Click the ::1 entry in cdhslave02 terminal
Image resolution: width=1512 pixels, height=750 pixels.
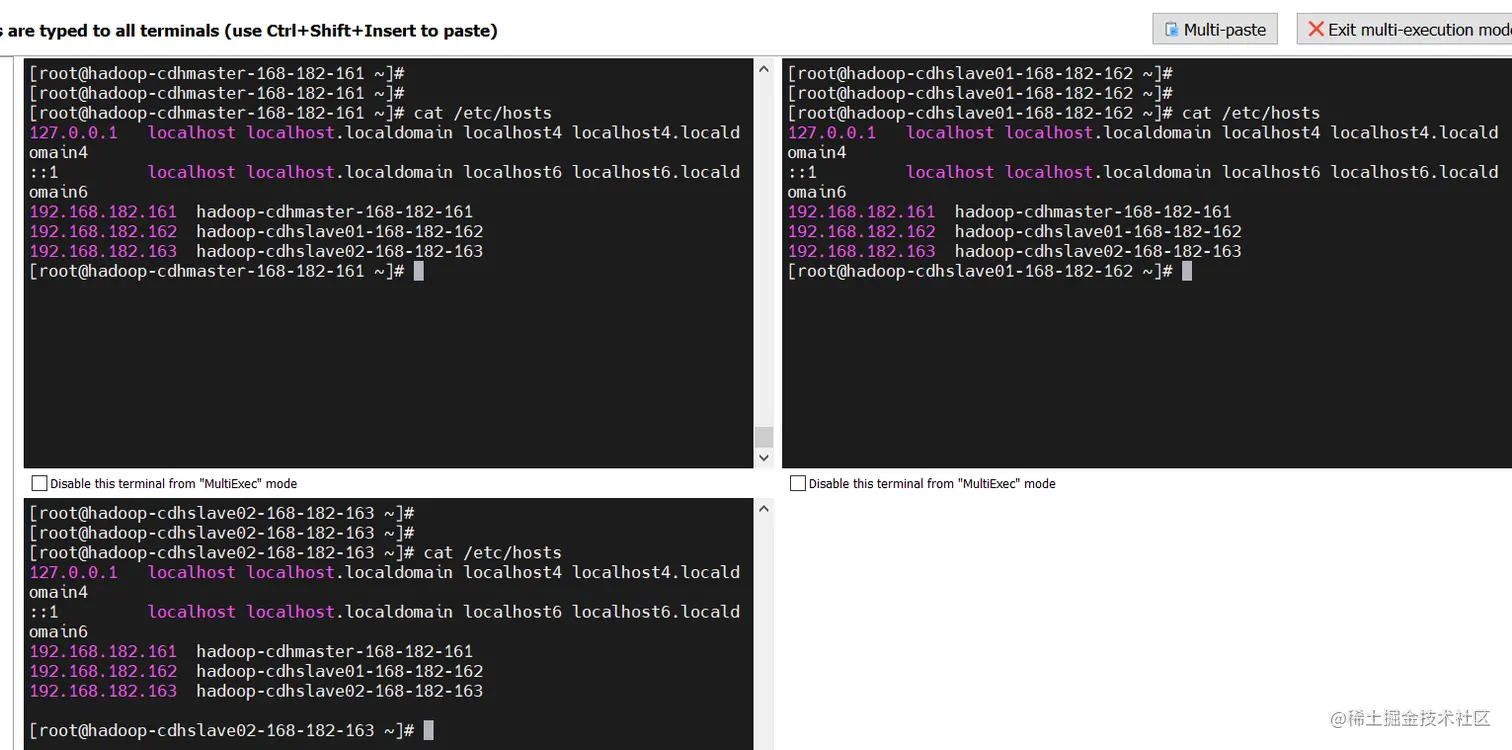44,612
